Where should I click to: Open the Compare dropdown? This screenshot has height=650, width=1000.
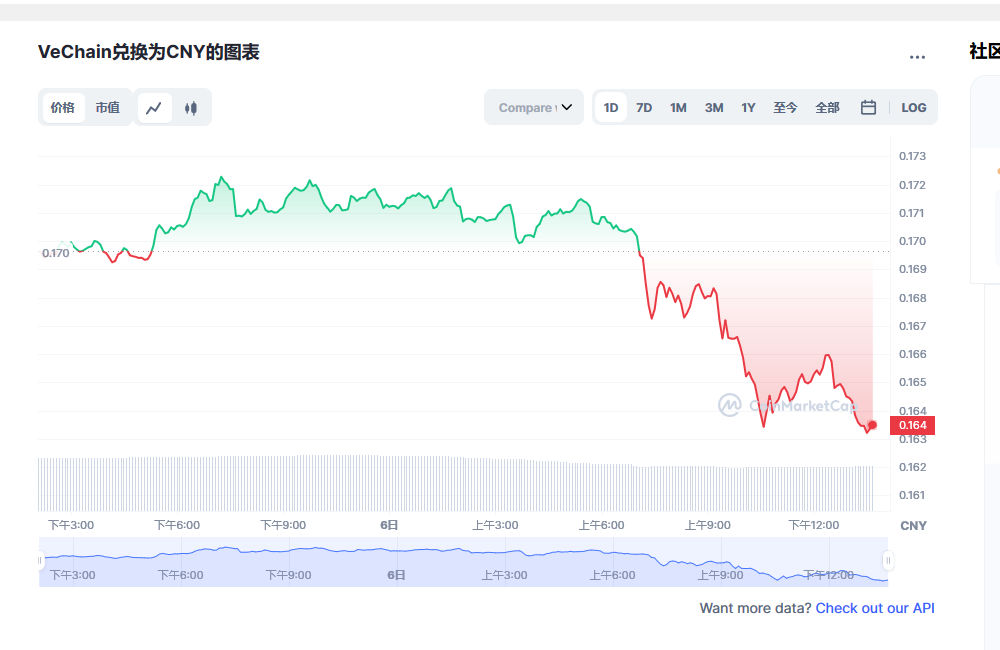(x=534, y=107)
